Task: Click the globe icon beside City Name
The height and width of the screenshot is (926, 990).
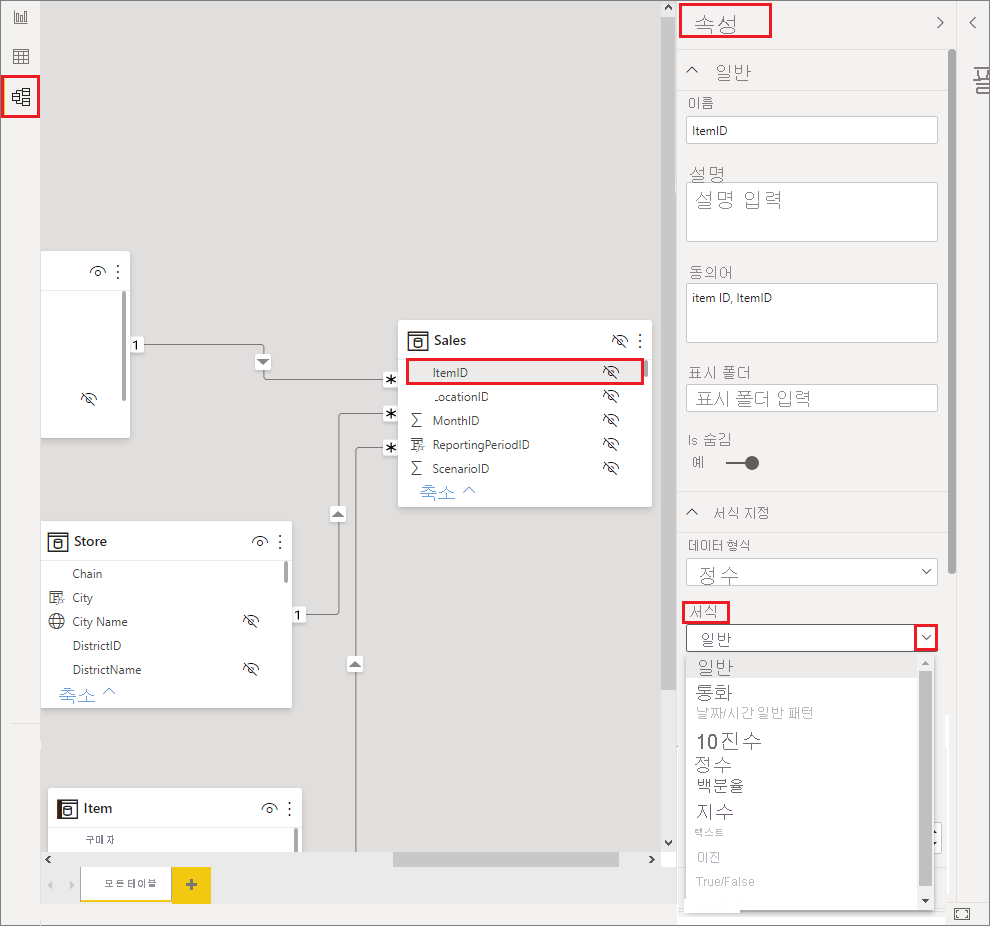Action: pyautogui.click(x=57, y=621)
